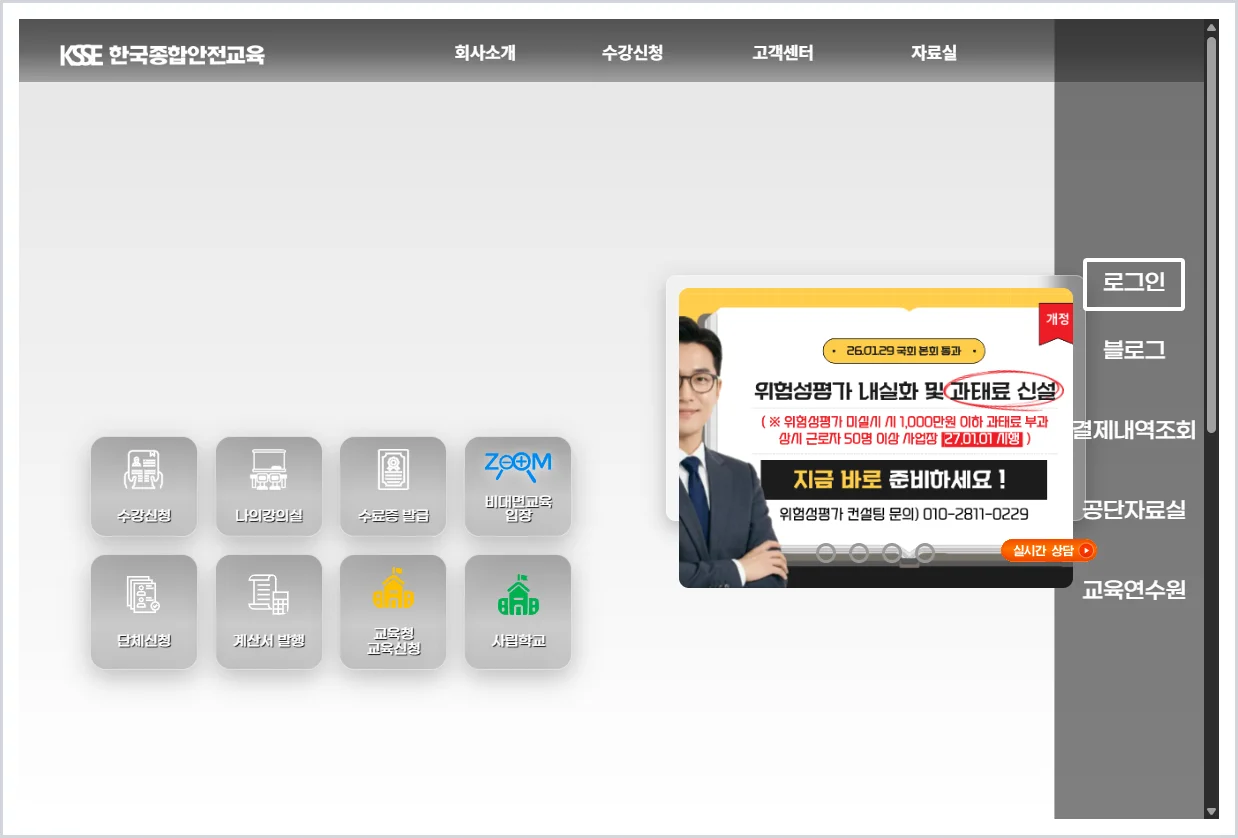Screen dimensions: 1238x838
Task: Go to the 고객센터 menu
Action: pyautogui.click(x=783, y=53)
